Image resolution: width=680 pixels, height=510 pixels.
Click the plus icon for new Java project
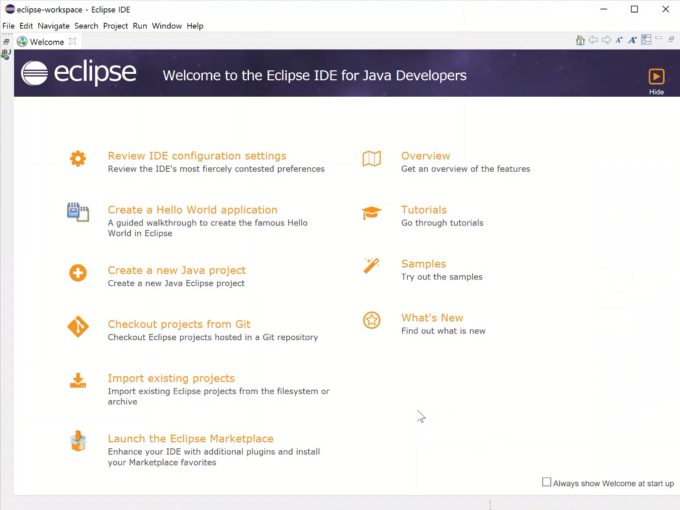point(78,273)
